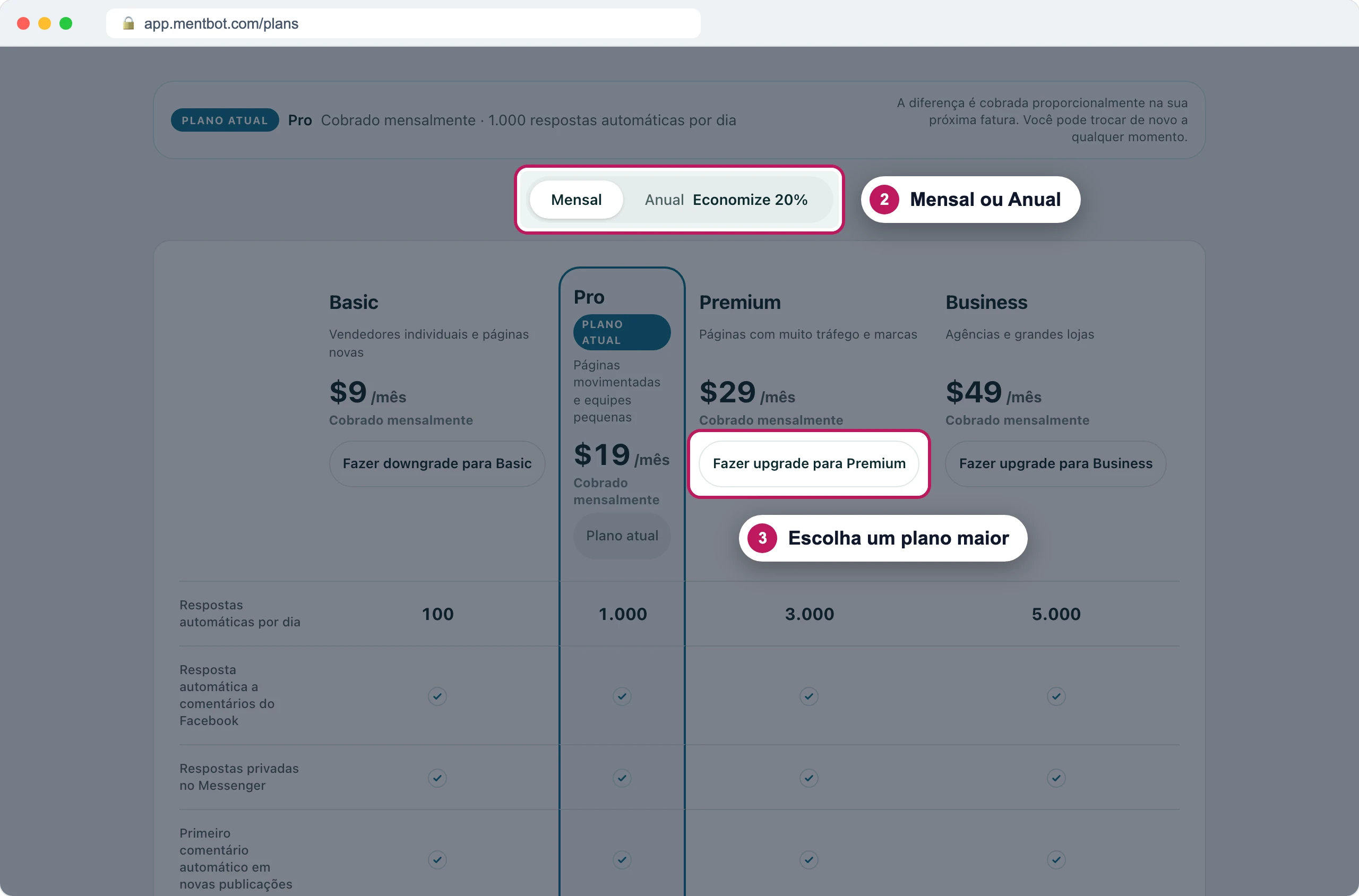Screen dimensions: 1359x896
Task: Click the Business plan heading
Action: (x=986, y=301)
